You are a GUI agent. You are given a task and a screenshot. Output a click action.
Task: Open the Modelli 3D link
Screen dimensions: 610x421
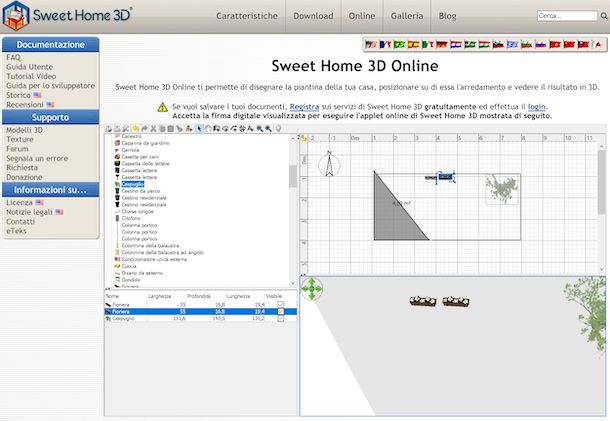point(25,130)
